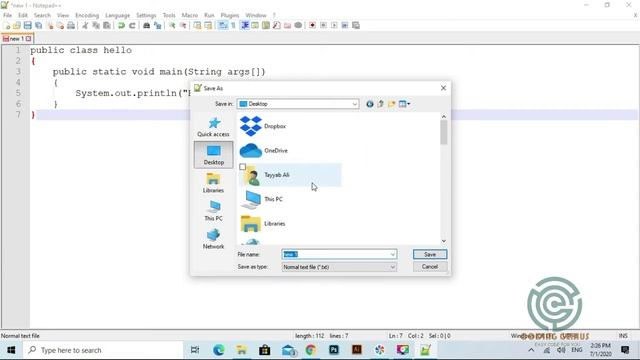Click the Print toolbar icon
The image size is (640, 360).
point(71,25)
